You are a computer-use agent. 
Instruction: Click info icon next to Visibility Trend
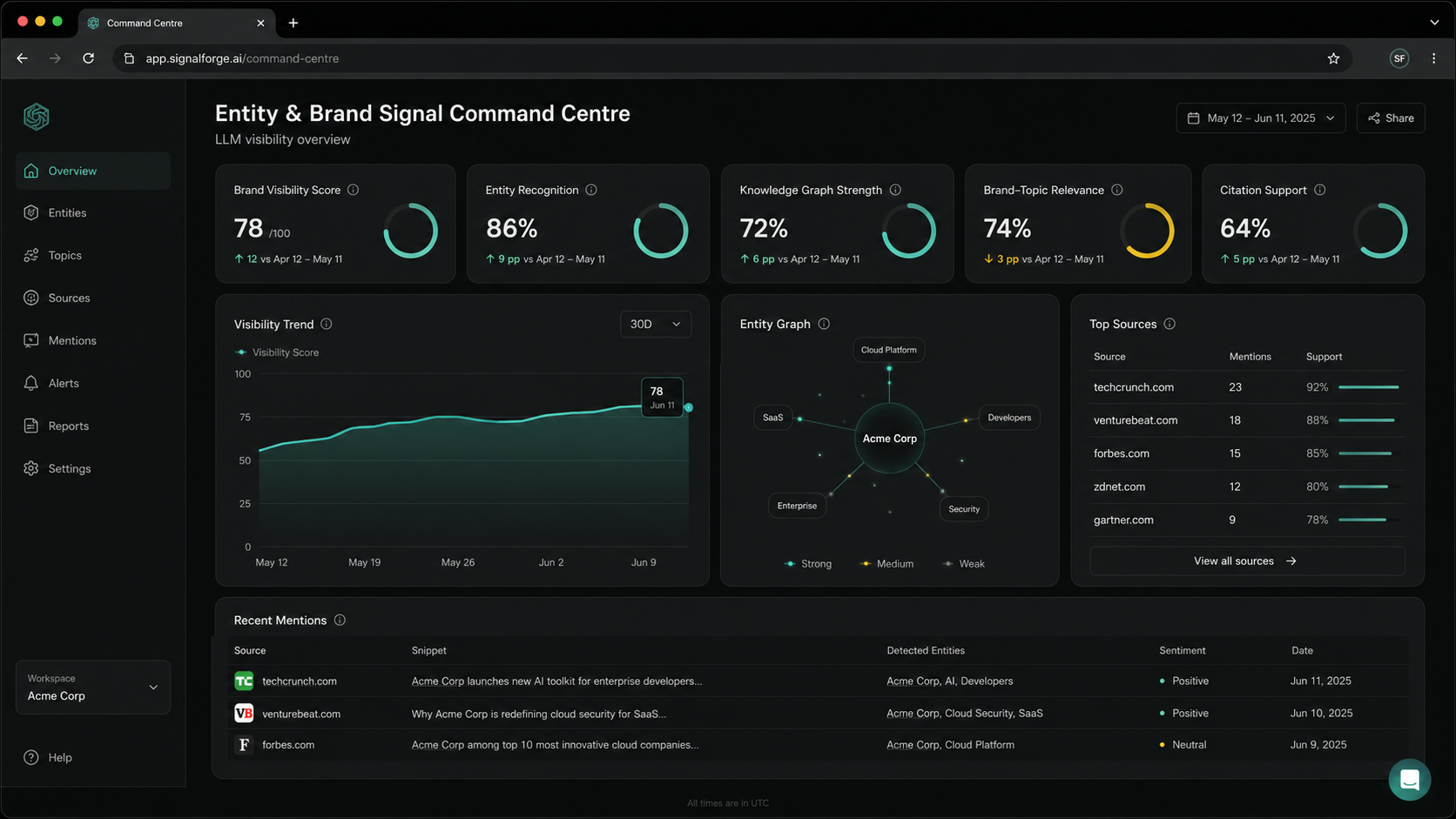(x=327, y=324)
